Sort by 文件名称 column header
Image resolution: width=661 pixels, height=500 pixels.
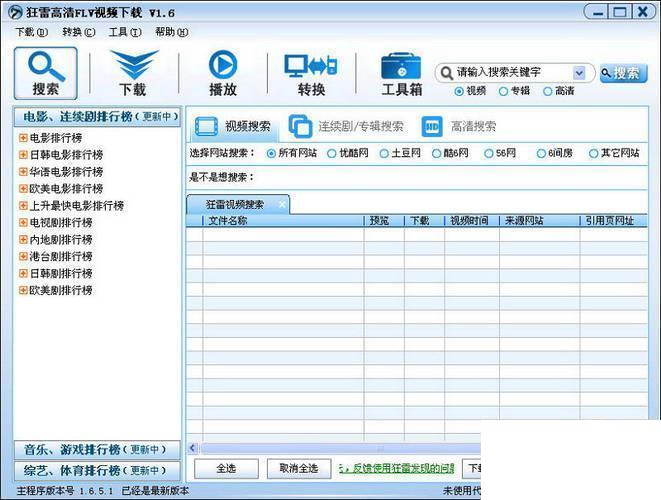pos(283,220)
